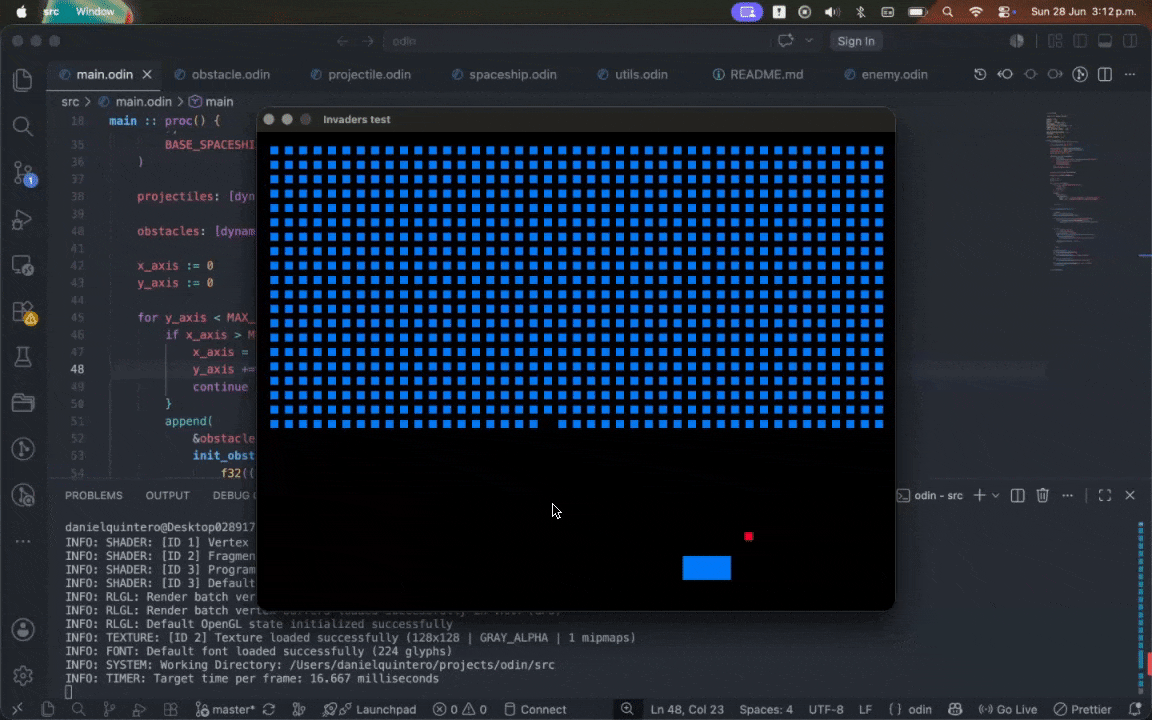Select main symbol in the breadcrumb
Viewport: 1152px width, 720px height.
219,101
